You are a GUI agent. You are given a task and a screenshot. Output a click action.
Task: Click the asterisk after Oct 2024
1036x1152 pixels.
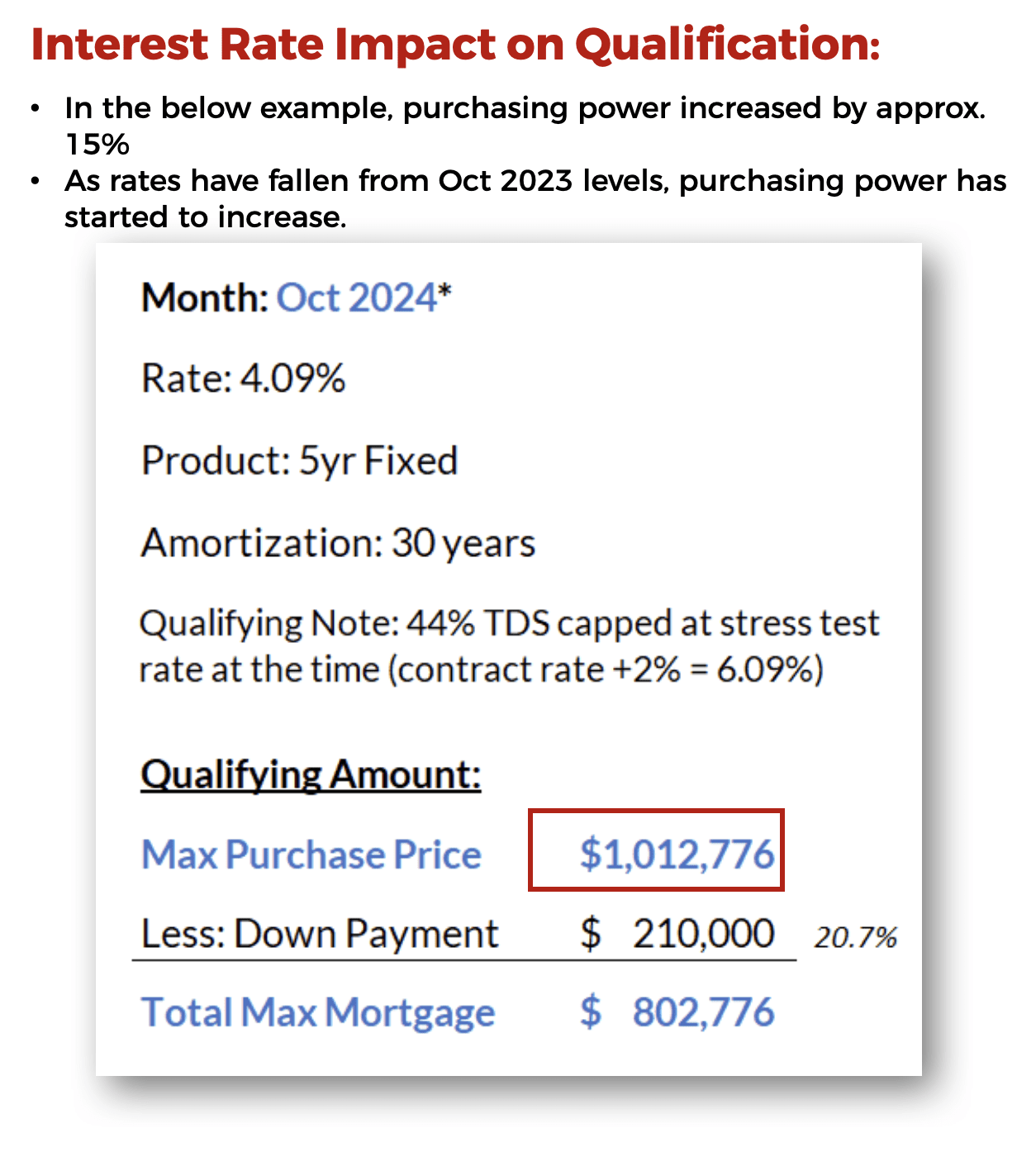[445, 291]
